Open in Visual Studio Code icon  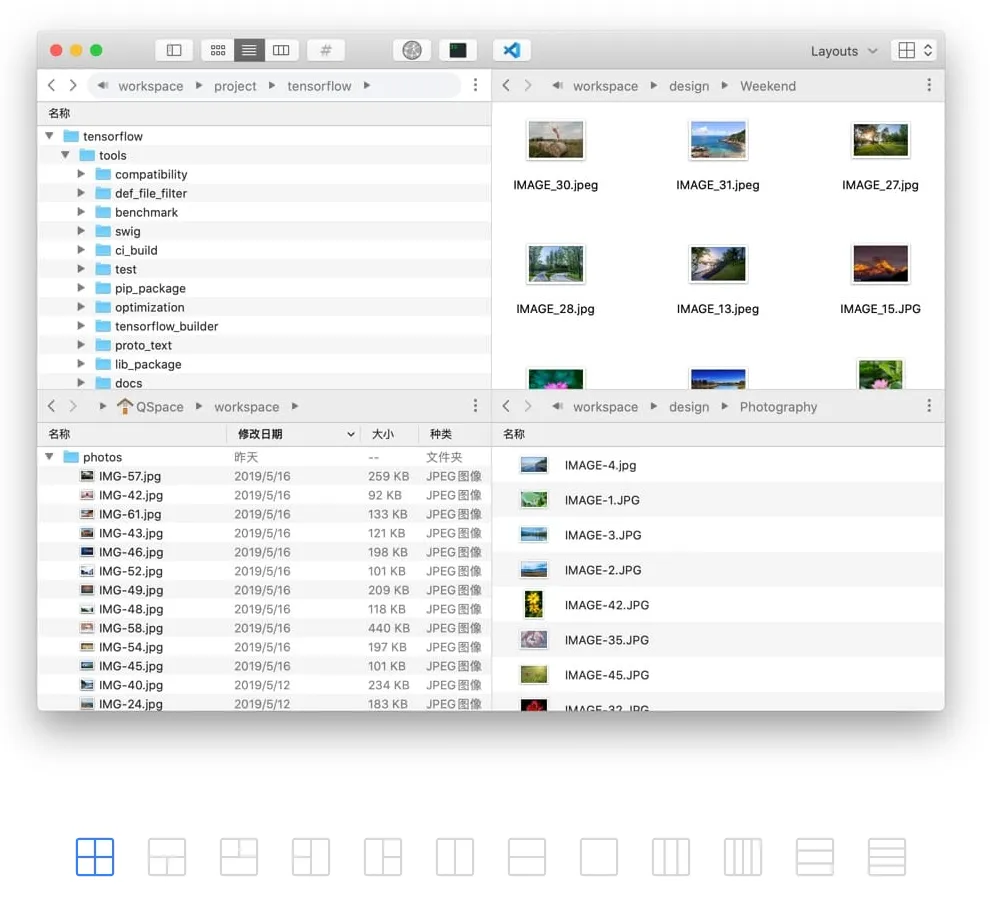(x=511, y=51)
